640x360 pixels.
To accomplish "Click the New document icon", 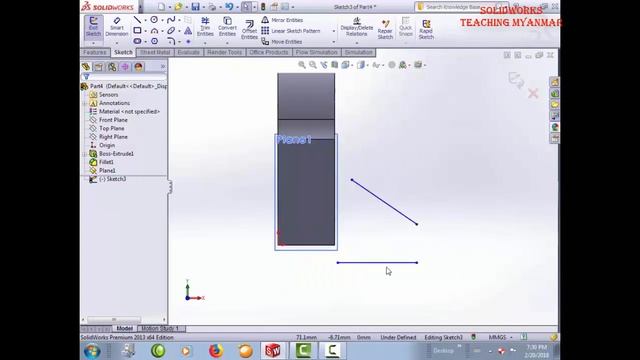I will [x=162, y=7].
